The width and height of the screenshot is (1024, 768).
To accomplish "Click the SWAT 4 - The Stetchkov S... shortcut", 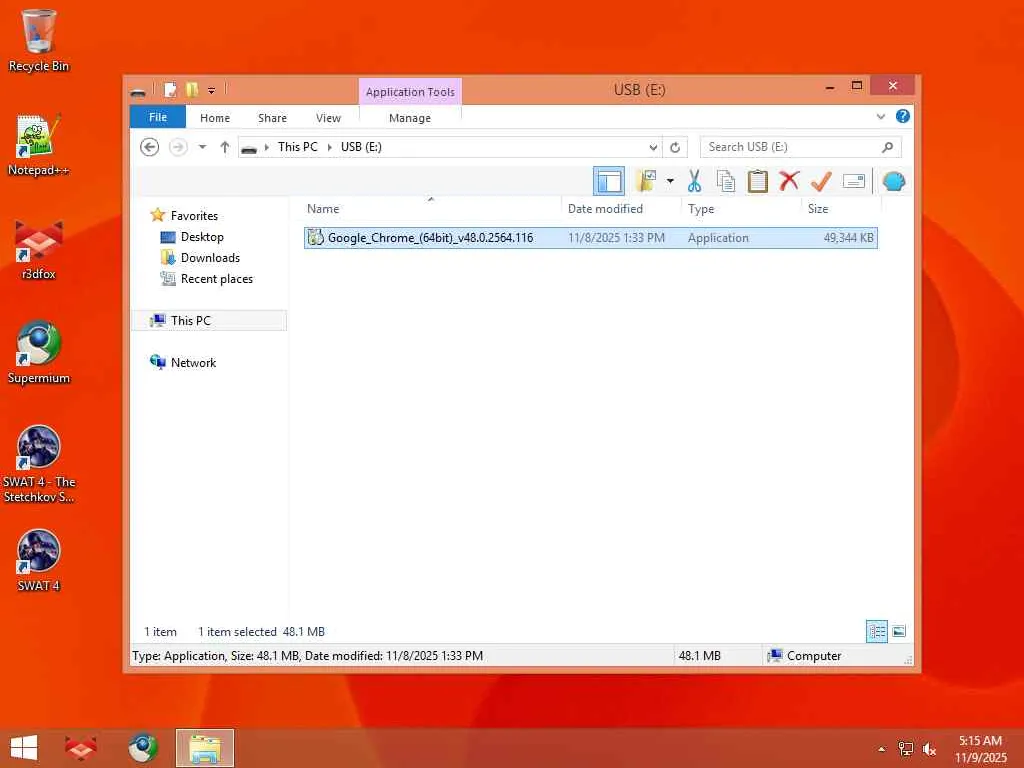I will point(39,464).
